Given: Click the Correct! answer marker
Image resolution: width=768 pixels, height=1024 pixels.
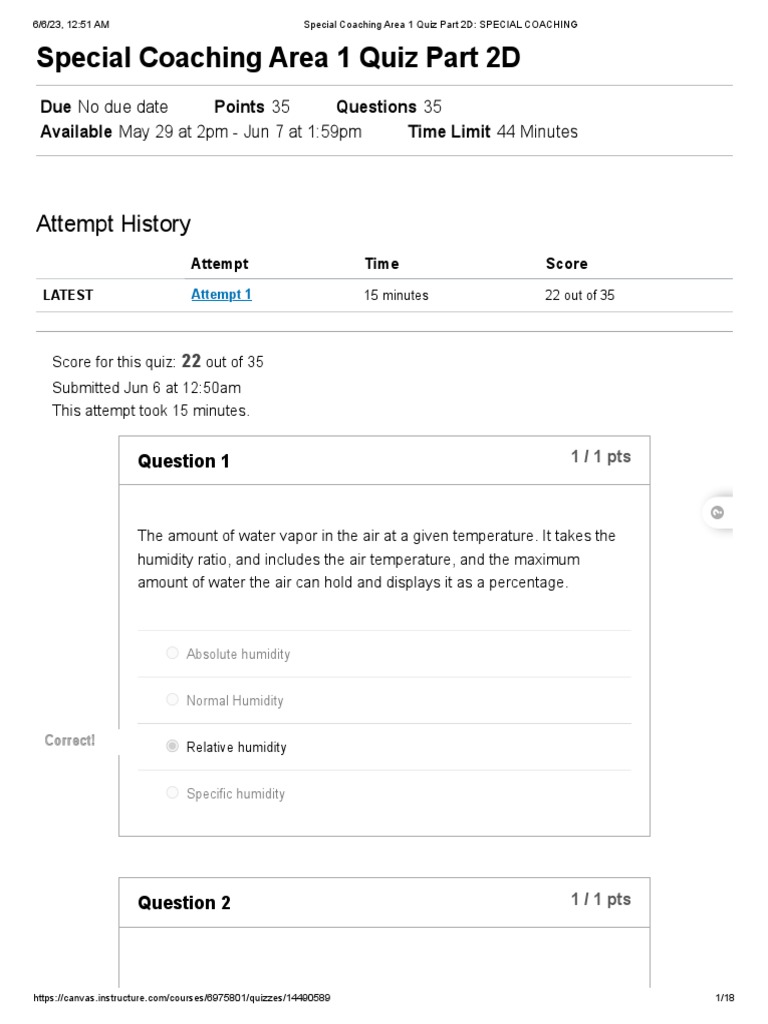Looking at the screenshot, I should point(70,741).
